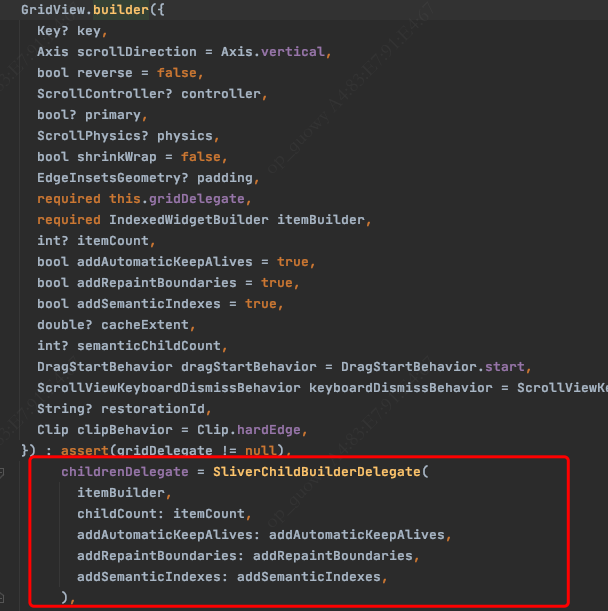Click the "restorationId" parameter name
Screen dimensions: 608x611
point(153,410)
